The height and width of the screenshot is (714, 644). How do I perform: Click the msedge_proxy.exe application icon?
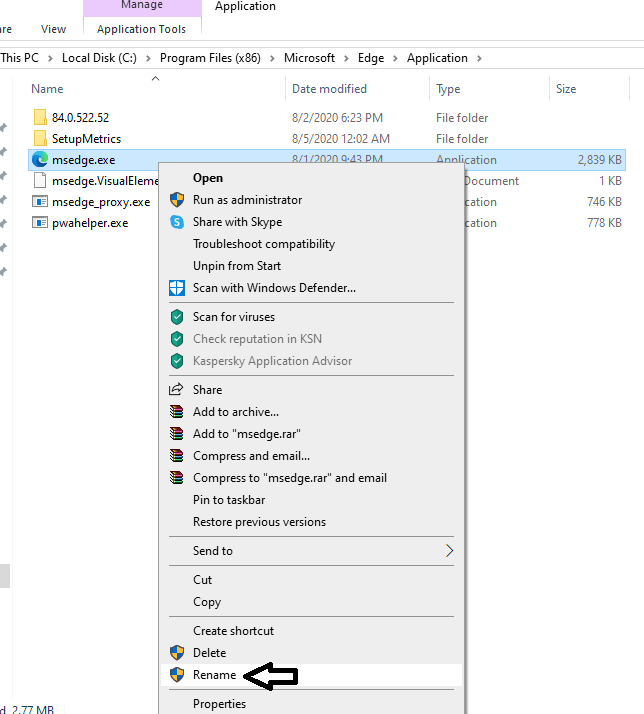coord(40,201)
